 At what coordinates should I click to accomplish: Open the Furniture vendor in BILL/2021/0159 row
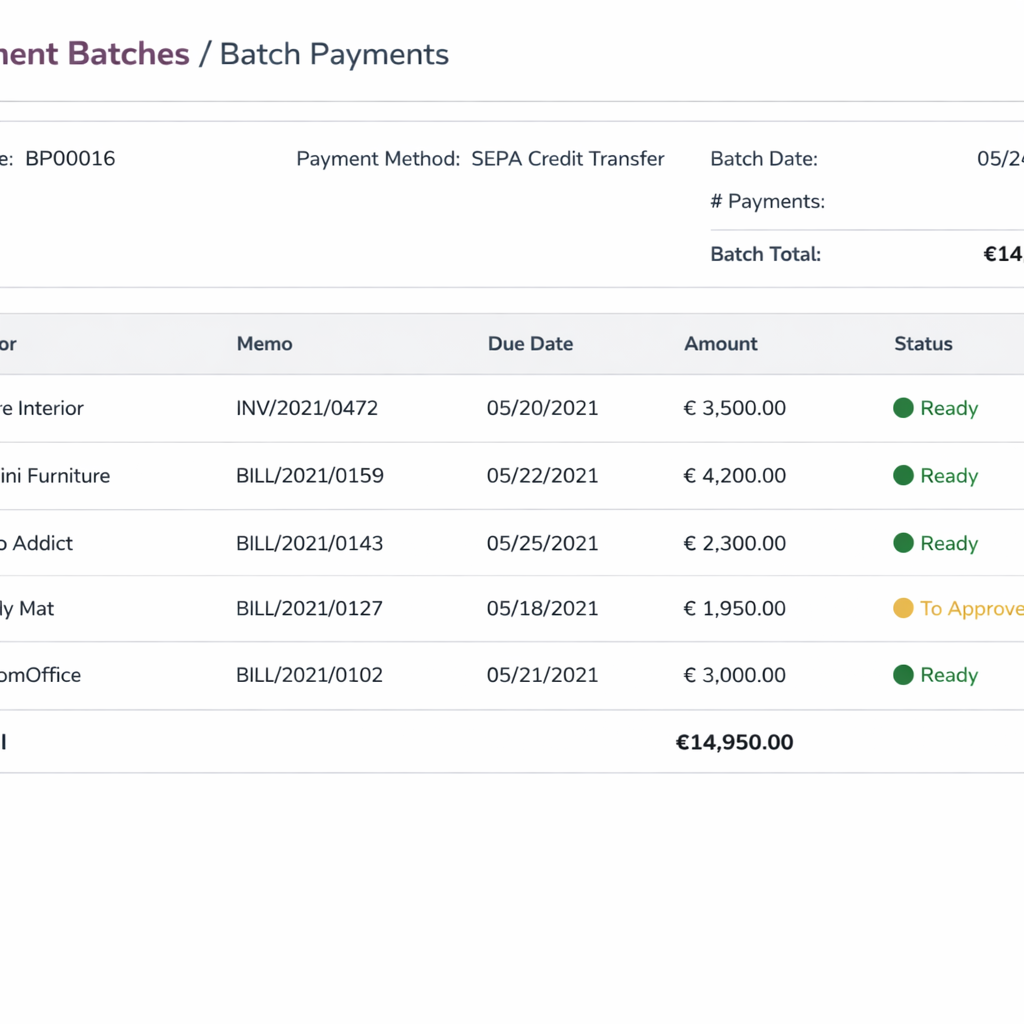pyautogui.click(x=55, y=476)
